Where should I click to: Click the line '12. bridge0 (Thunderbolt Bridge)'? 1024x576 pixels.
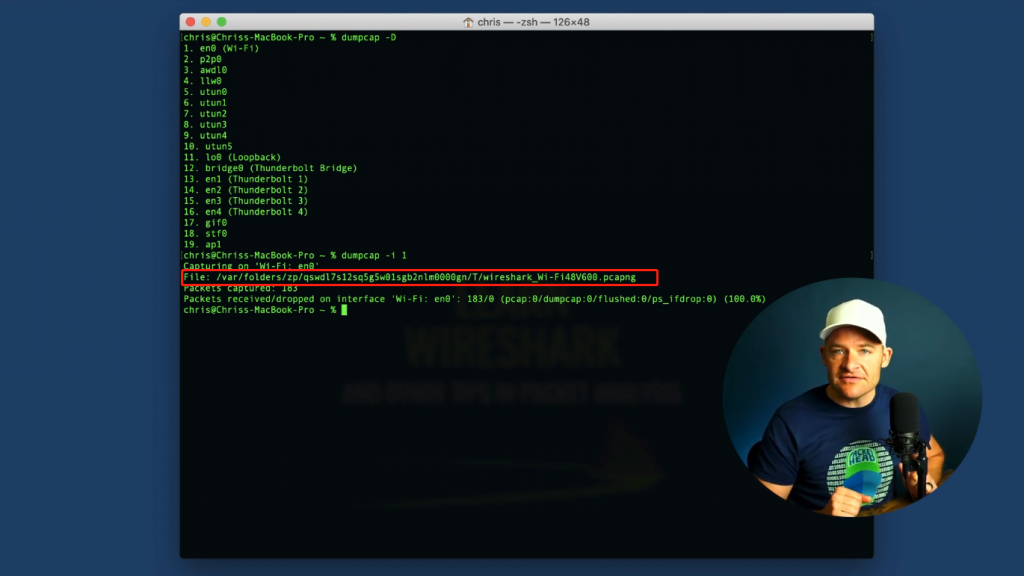click(x=270, y=168)
